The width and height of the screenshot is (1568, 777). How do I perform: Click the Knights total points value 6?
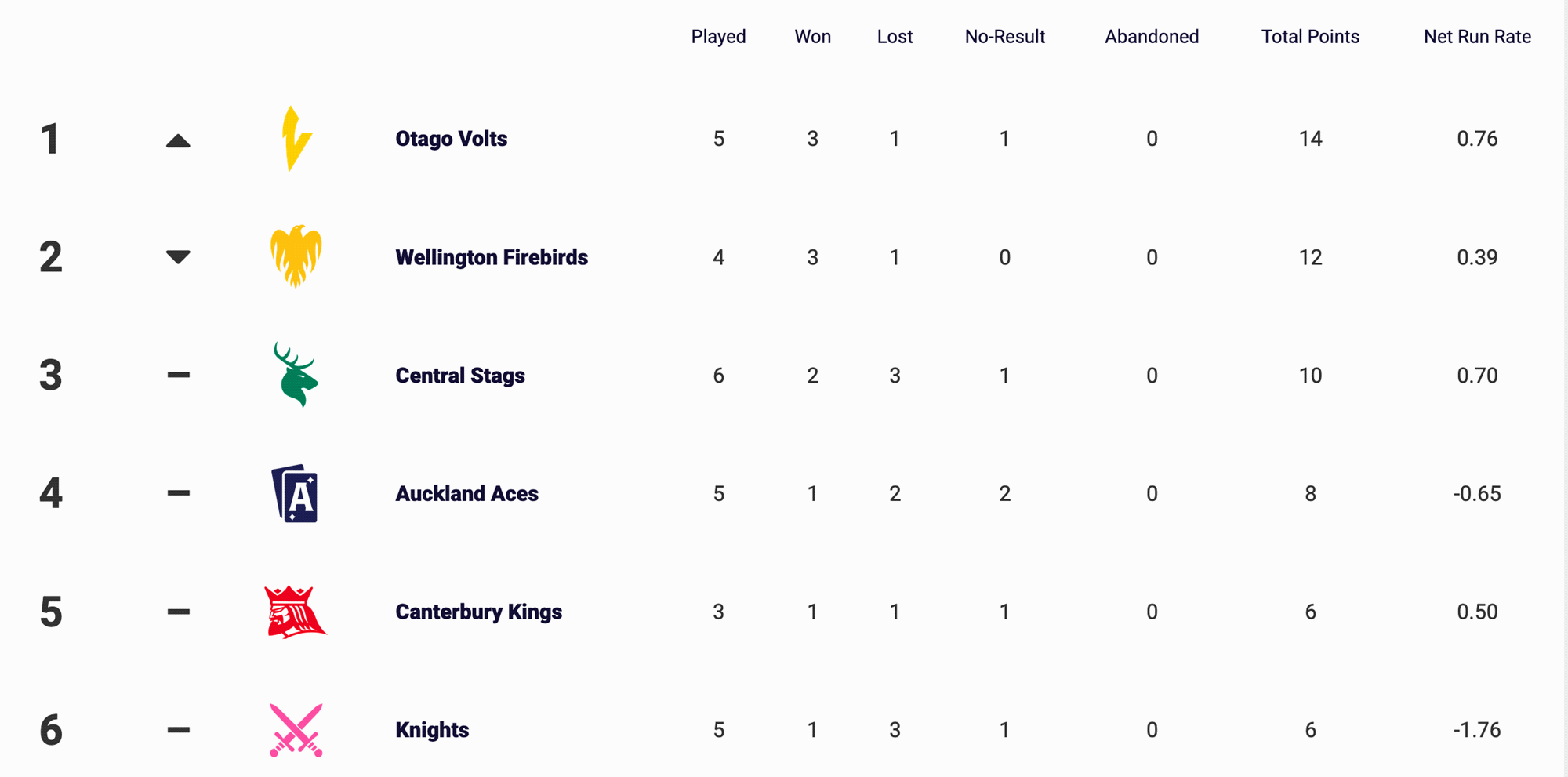point(1310,730)
